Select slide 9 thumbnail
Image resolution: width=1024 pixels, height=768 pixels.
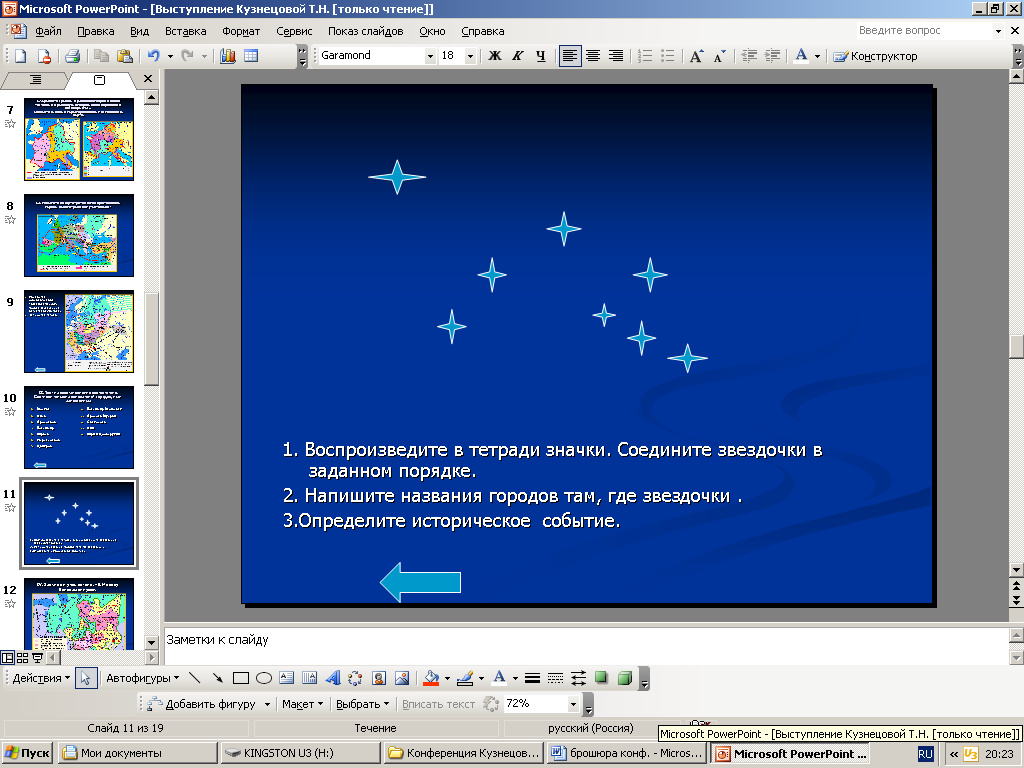(x=79, y=332)
